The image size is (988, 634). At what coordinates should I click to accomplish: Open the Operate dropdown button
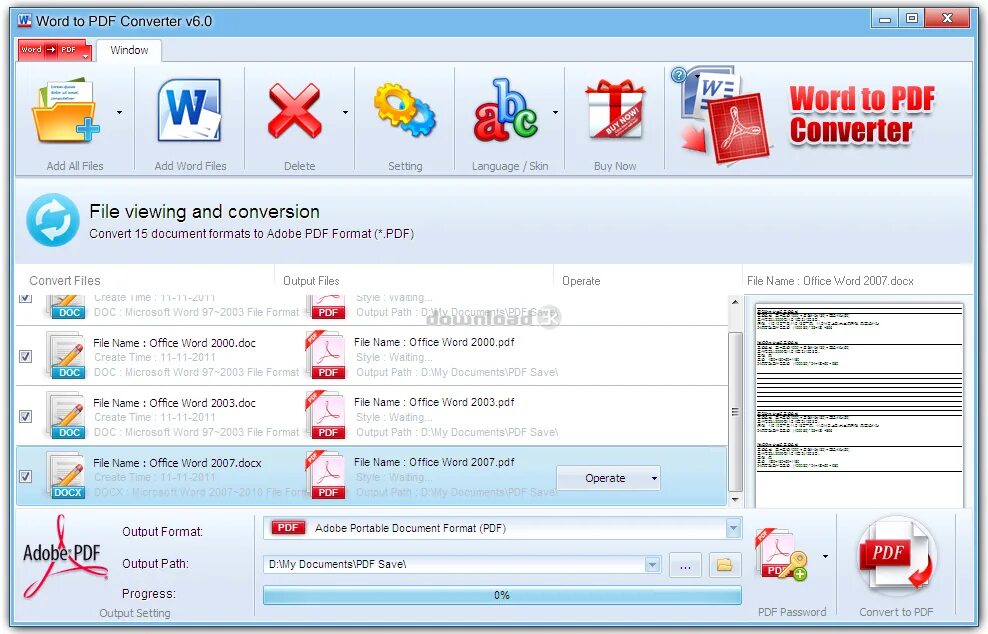point(608,478)
